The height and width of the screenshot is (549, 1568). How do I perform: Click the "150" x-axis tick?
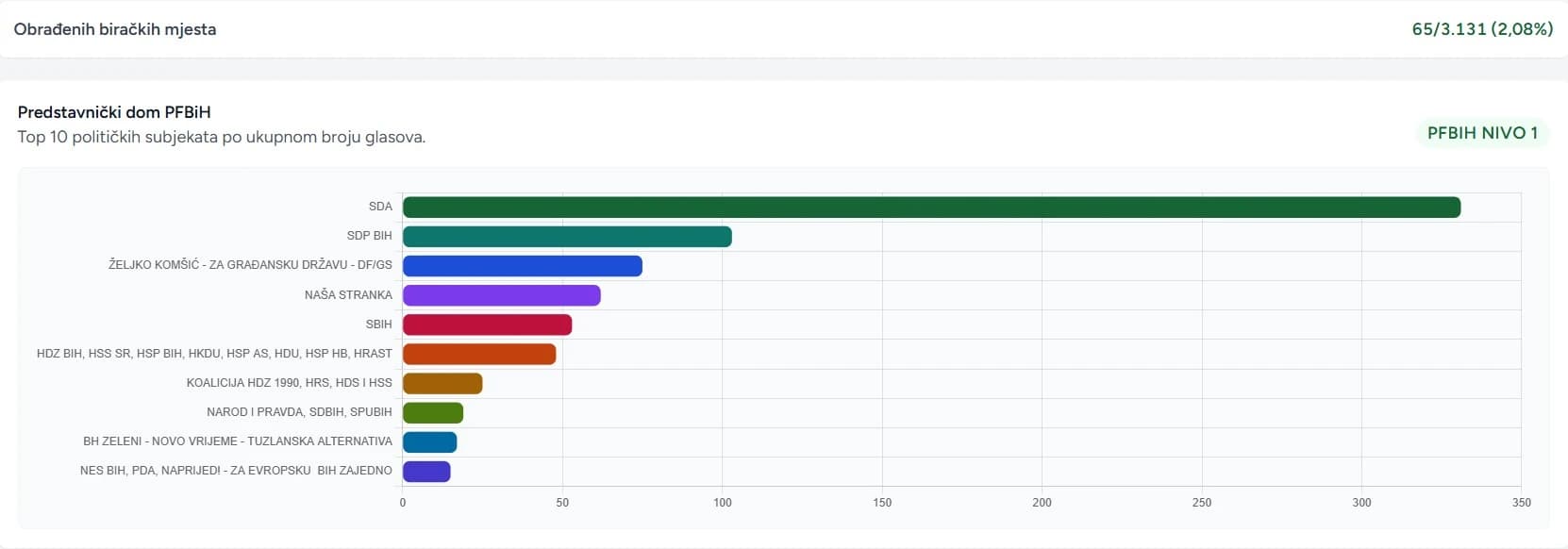pos(882,503)
